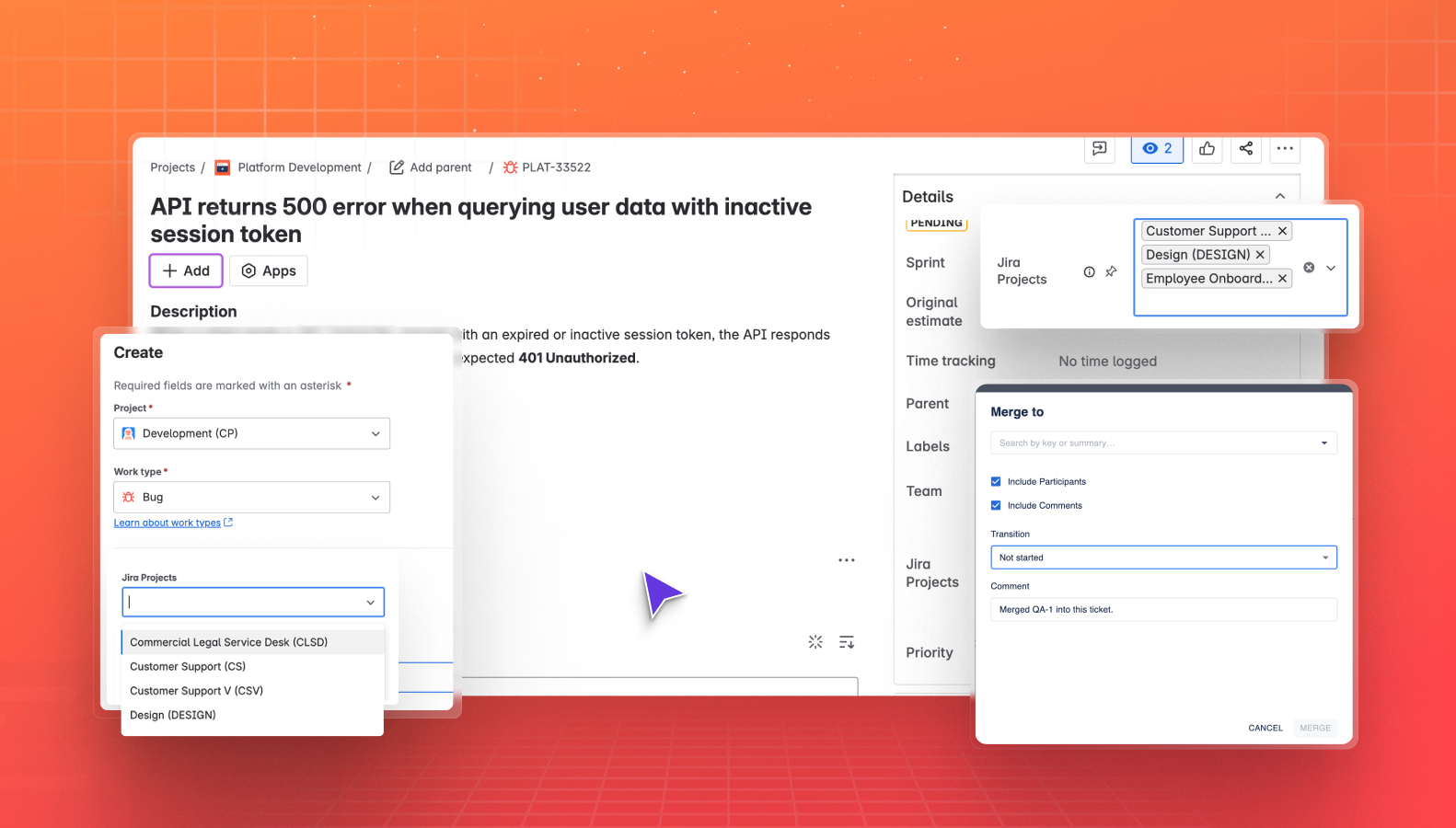Uncheck Include Participants
This screenshot has height=828, width=1456.
[996, 481]
